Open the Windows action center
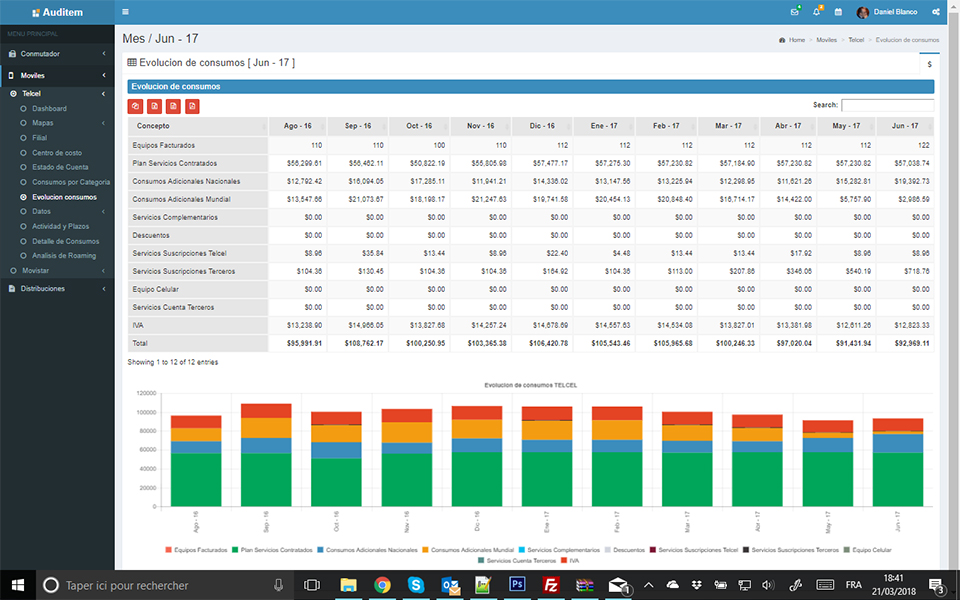The width and height of the screenshot is (960, 600). 936,586
